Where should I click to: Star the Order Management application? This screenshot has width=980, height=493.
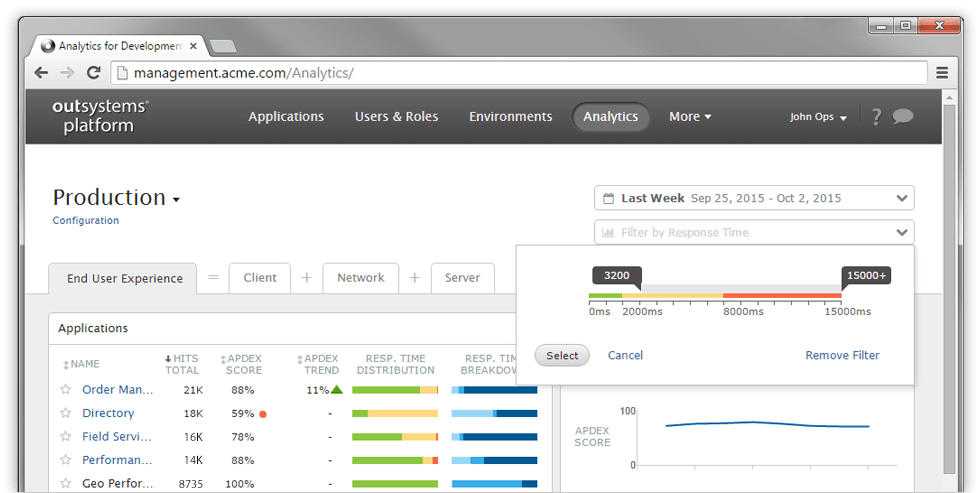pyautogui.click(x=66, y=390)
